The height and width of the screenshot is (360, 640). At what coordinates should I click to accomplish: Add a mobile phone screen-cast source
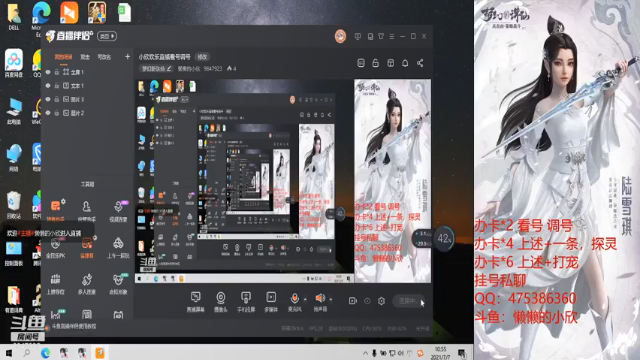(246, 302)
